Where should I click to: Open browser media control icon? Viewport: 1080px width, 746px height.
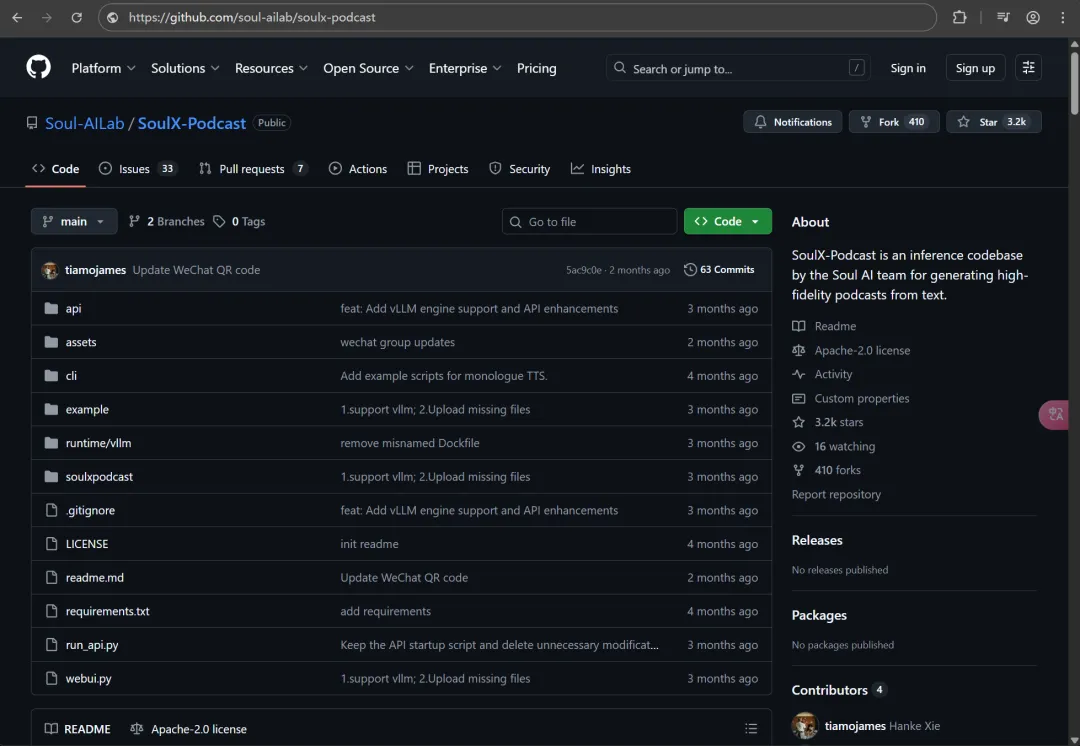coord(1003,17)
